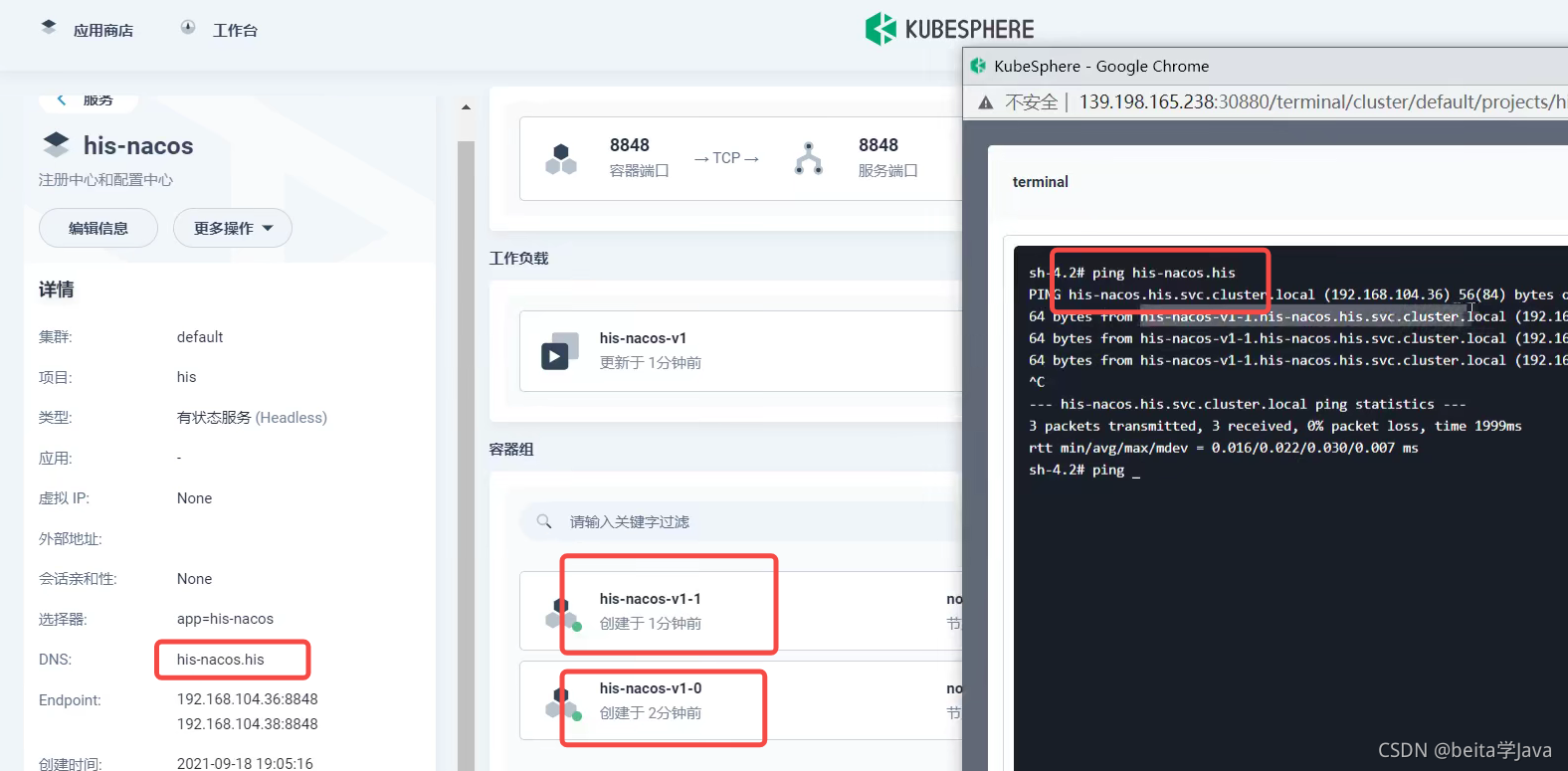Click the his-nacos service layers icon

(57, 145)
